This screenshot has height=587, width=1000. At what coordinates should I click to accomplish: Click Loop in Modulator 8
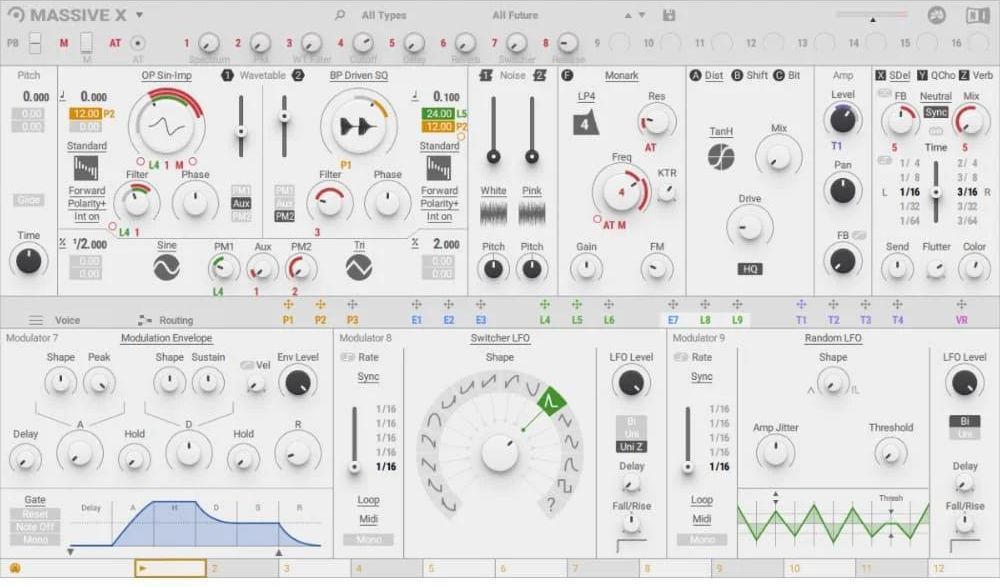tap(368, 500)
